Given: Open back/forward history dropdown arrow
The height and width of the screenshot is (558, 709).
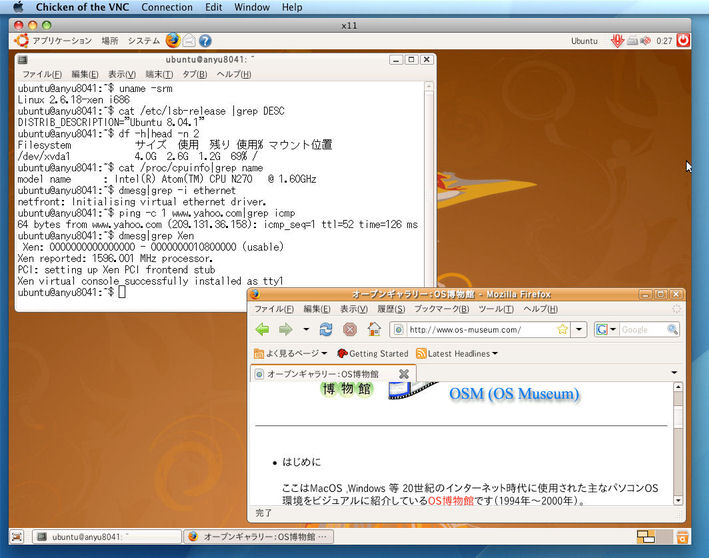Looking at the screenshot, I should click(x=306, y=329).
